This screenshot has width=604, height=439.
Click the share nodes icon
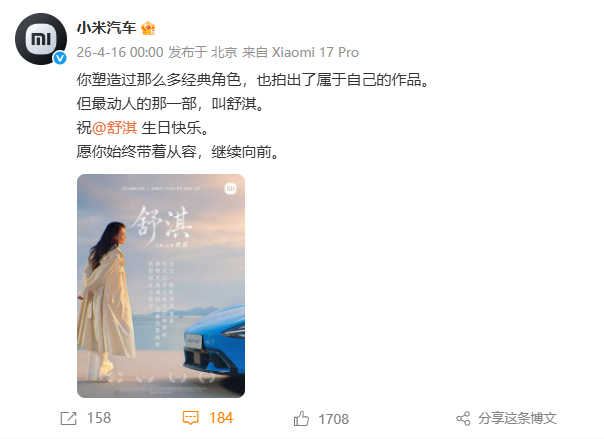tap(463, 419)
